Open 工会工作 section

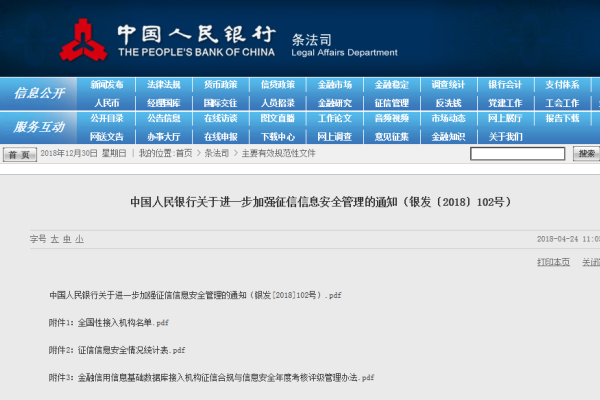coord(562,103)
